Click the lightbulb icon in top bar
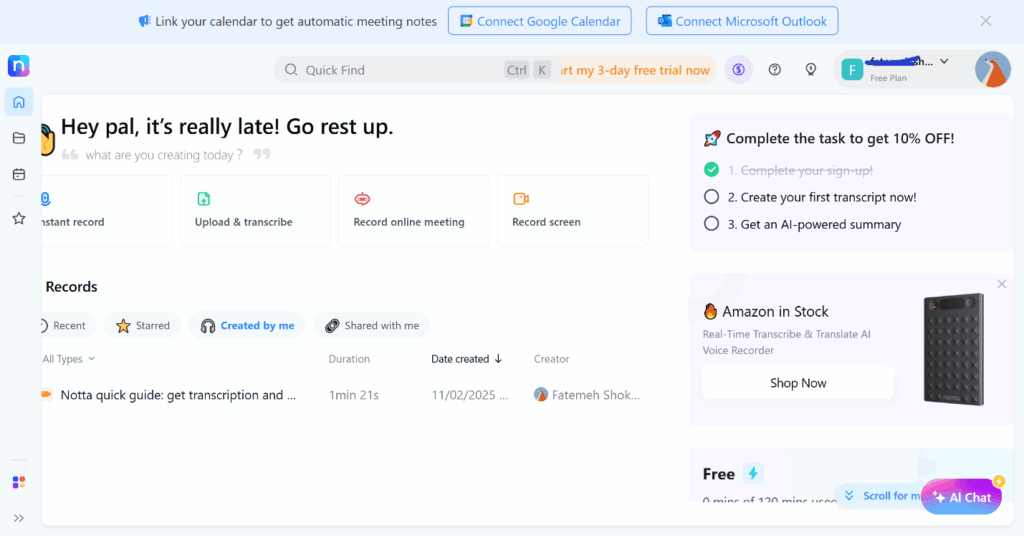 tap(811, 70)
